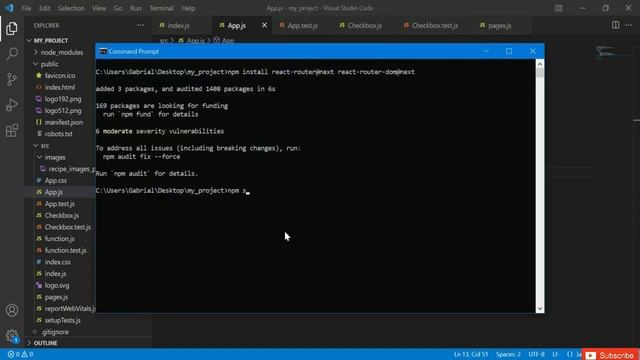Open the View menu
This screenshot has height=360, width=640.
point(99,8)
